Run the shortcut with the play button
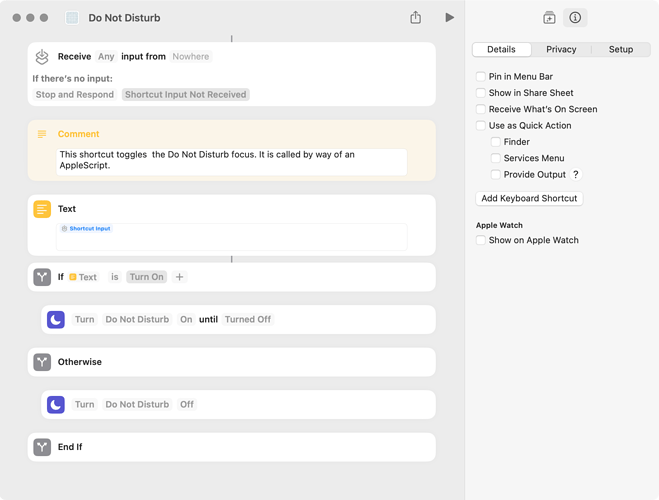The width and height of the screenshot is (659, 500). (x=449, y=18)
